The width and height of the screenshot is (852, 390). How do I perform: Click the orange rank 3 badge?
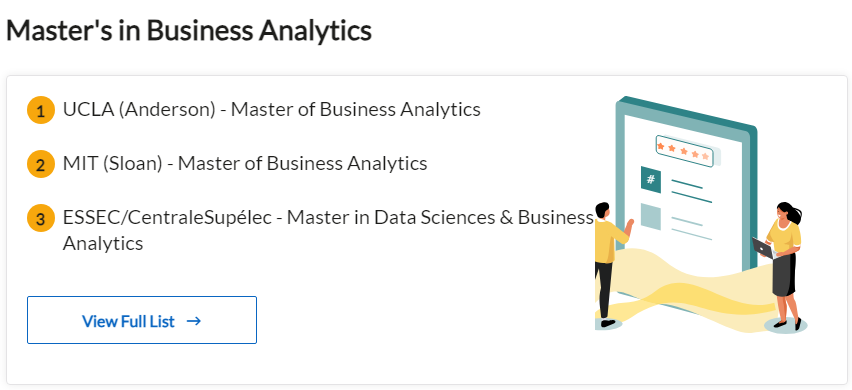(x=41, y=218)
